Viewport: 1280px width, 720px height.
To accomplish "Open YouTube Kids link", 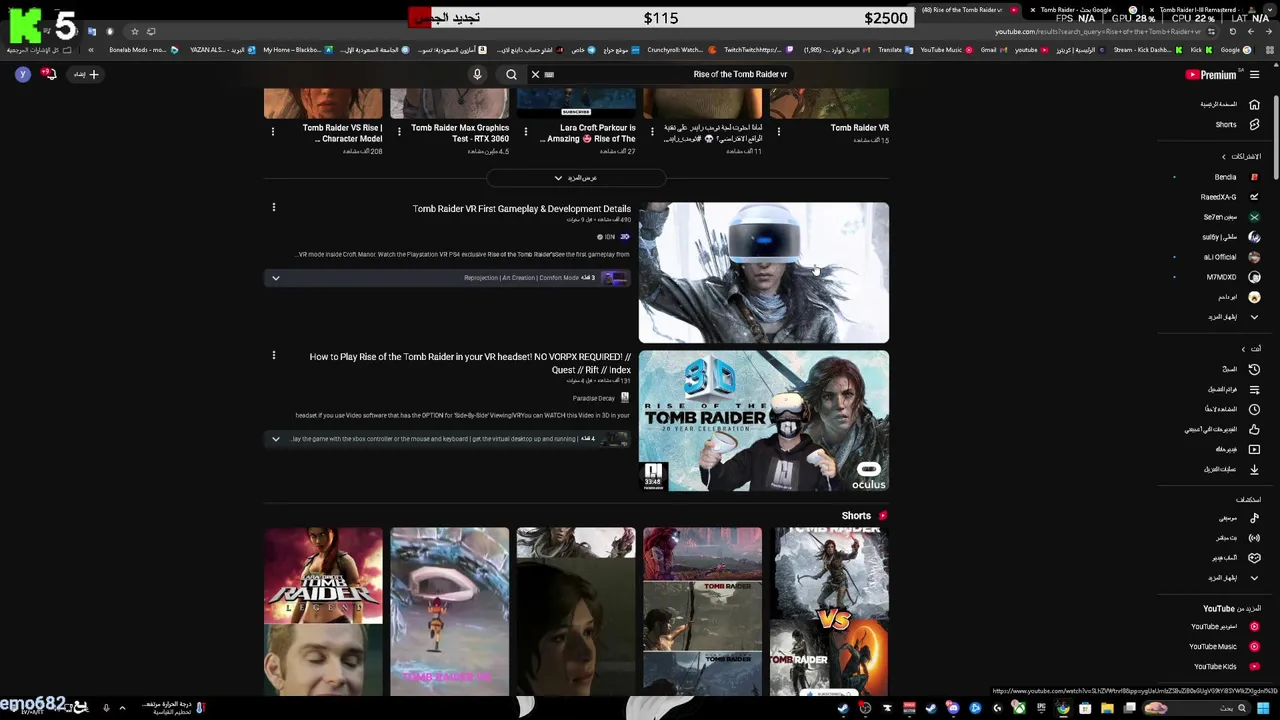I will (1225, 667).
